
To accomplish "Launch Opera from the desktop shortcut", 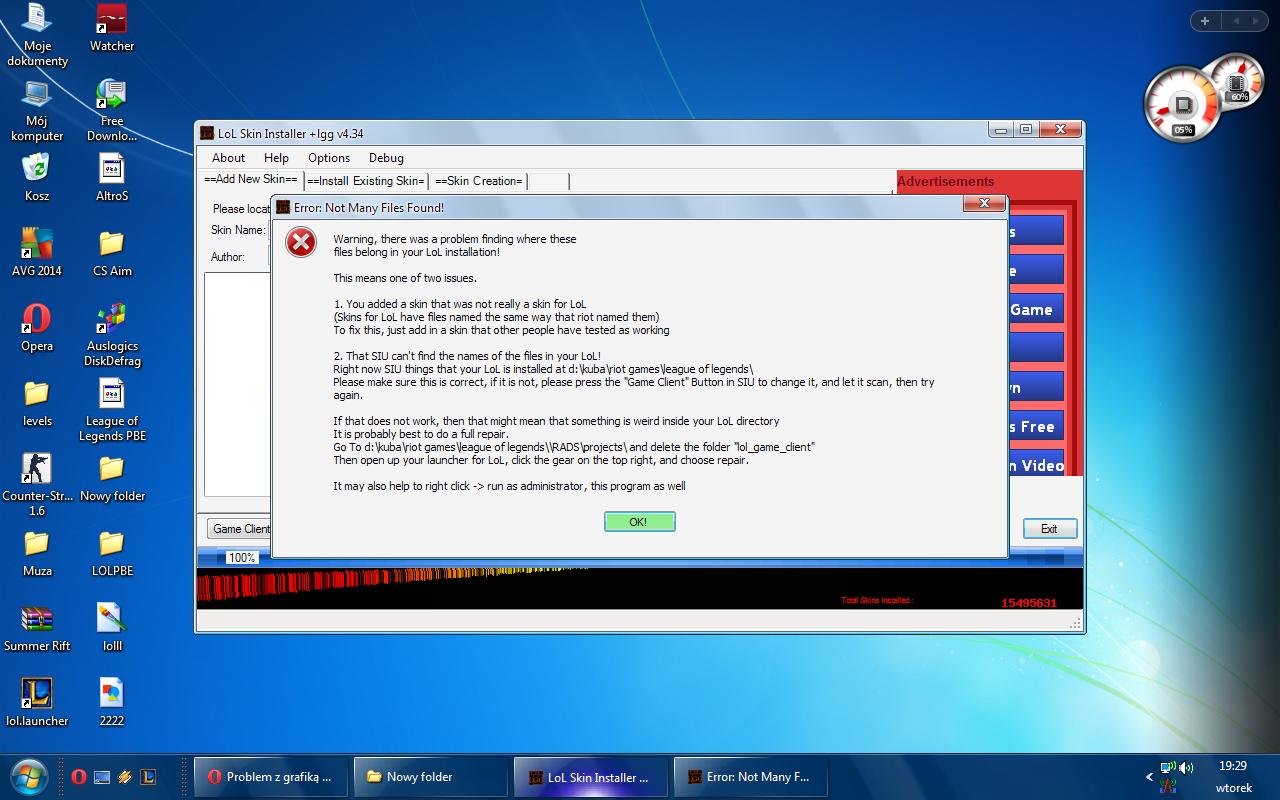I will tap(37, 328).
